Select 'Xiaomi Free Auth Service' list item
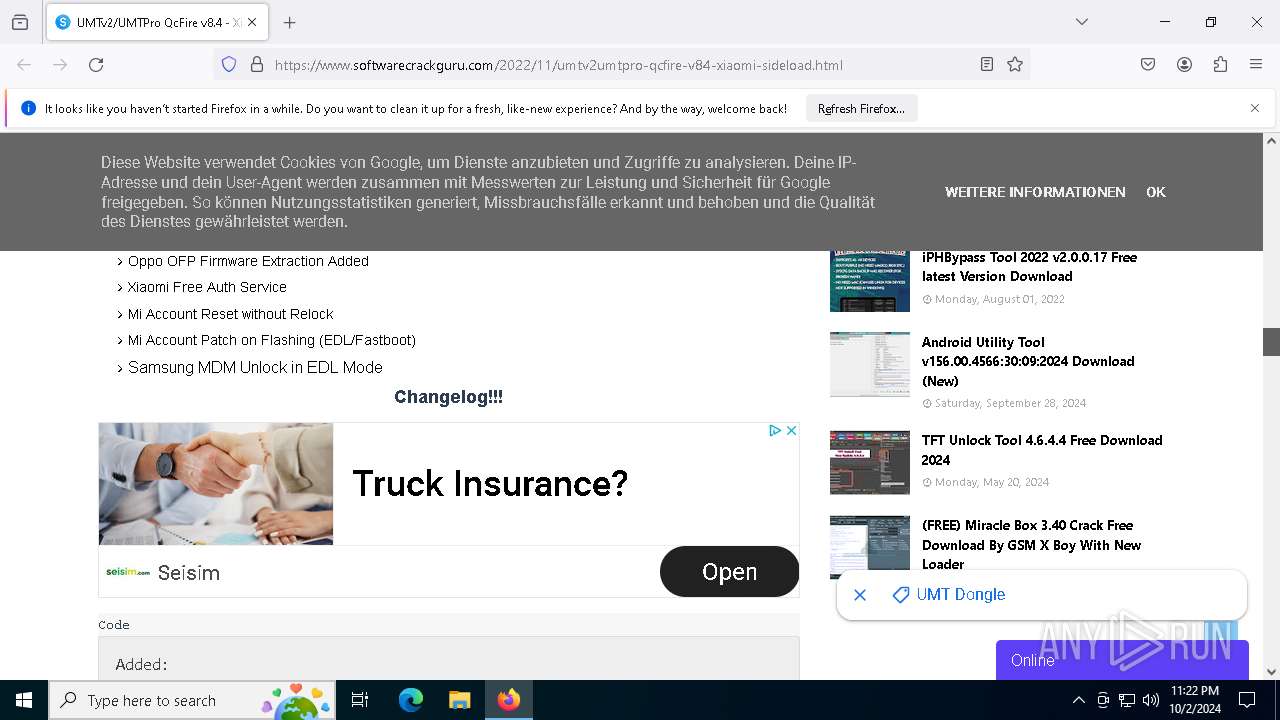 [x=207, y=287]
